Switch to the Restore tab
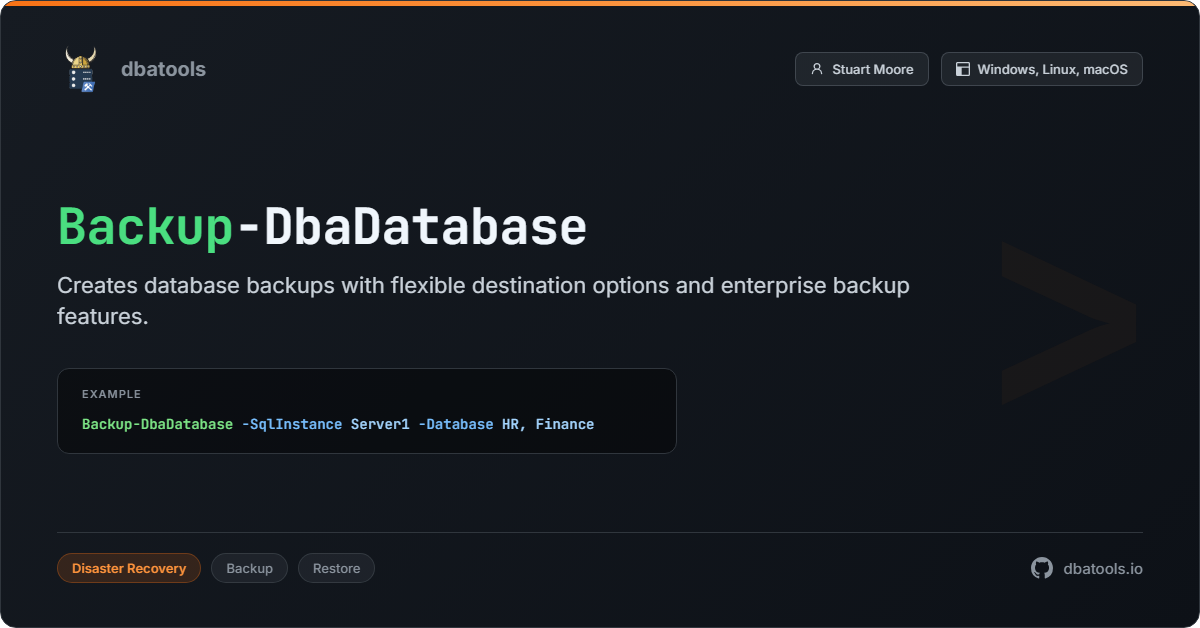Screen dimensions: 1200x628 336,568
